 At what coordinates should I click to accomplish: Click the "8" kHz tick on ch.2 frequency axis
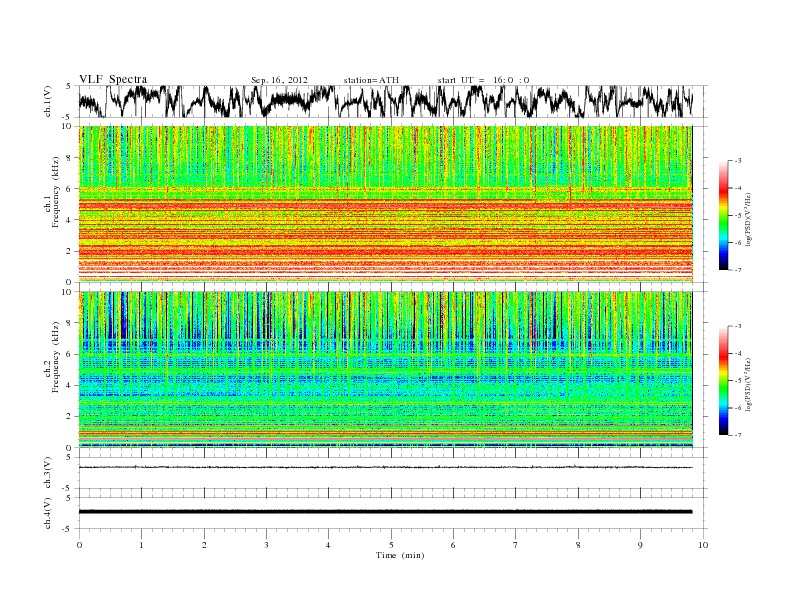[x=70, y=323]
